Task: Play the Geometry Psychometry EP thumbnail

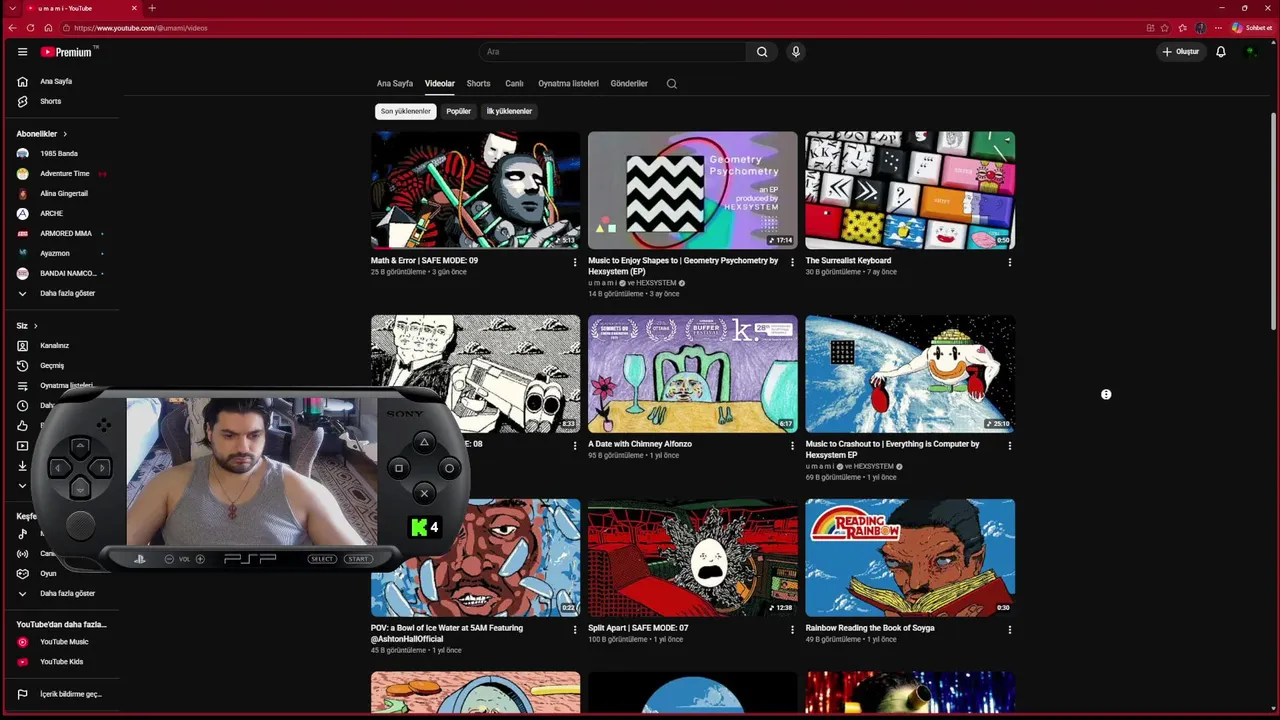Action: point(693,190)
